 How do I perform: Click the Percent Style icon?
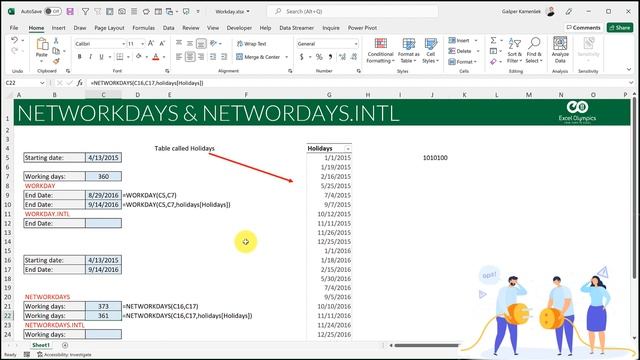pos(319,57)
